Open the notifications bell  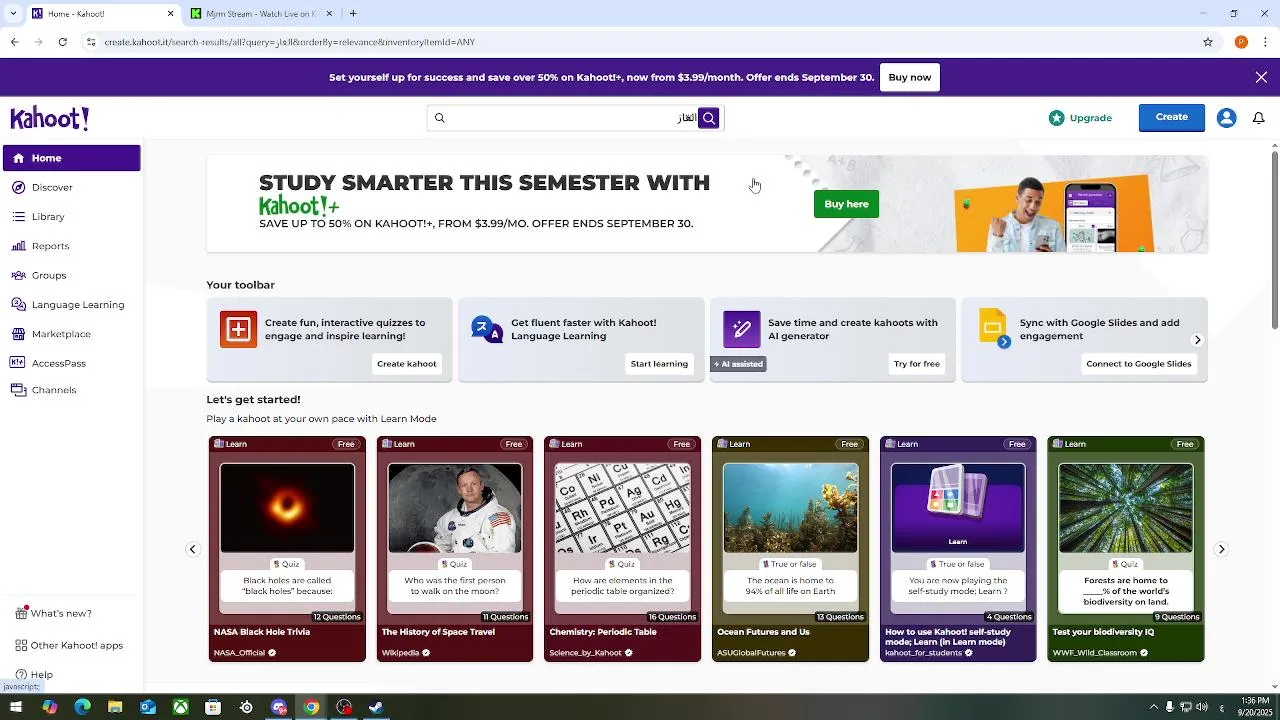point(1259,118)
